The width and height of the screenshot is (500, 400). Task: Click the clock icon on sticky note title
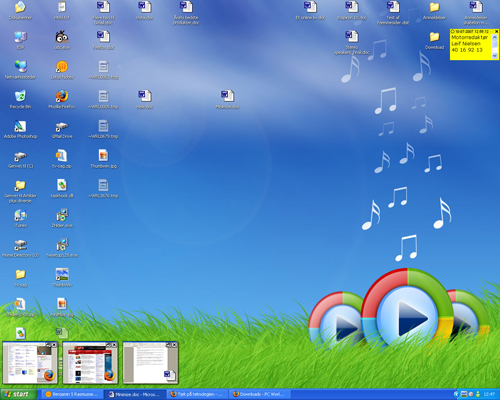click(x=453, y=31)
